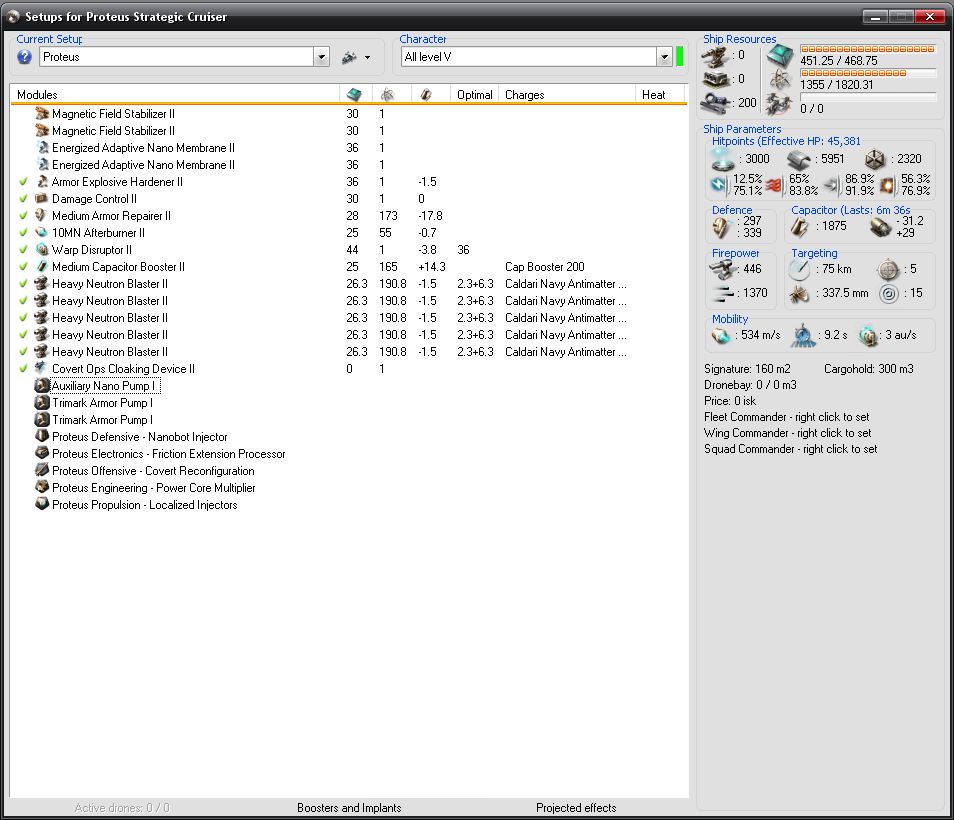Click the launcher hardpoints icon
954x820 pixels.
click(x=716, y=80)
